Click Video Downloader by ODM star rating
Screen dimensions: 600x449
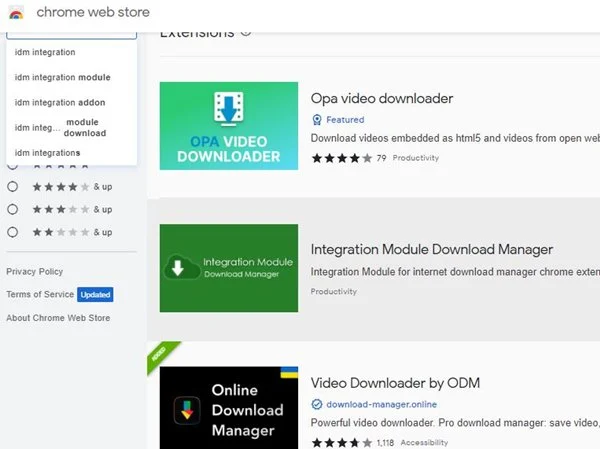pyautogui.click(x=342, y=443)
